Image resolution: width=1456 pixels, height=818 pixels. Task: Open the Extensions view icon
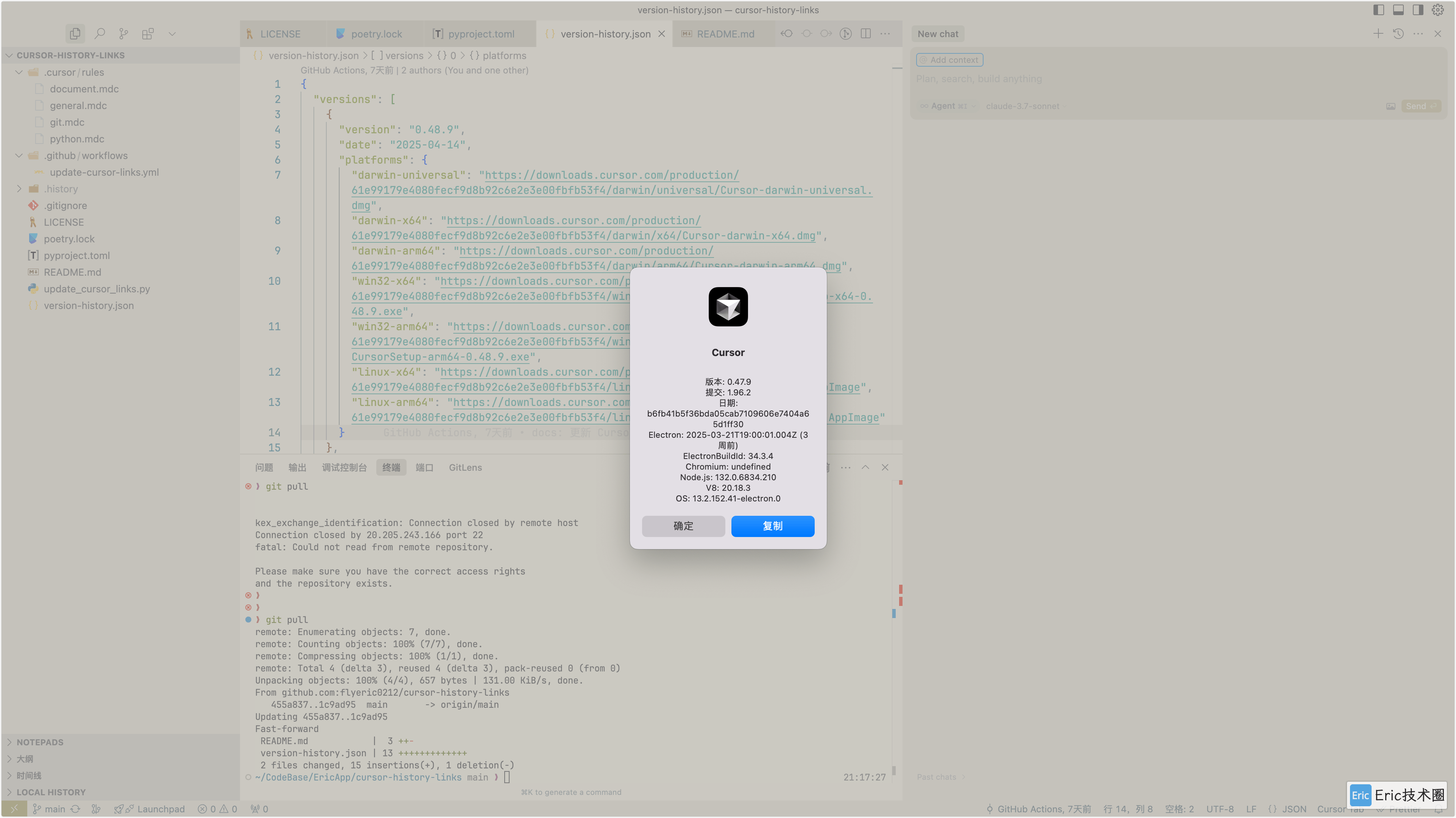[148, 34]
